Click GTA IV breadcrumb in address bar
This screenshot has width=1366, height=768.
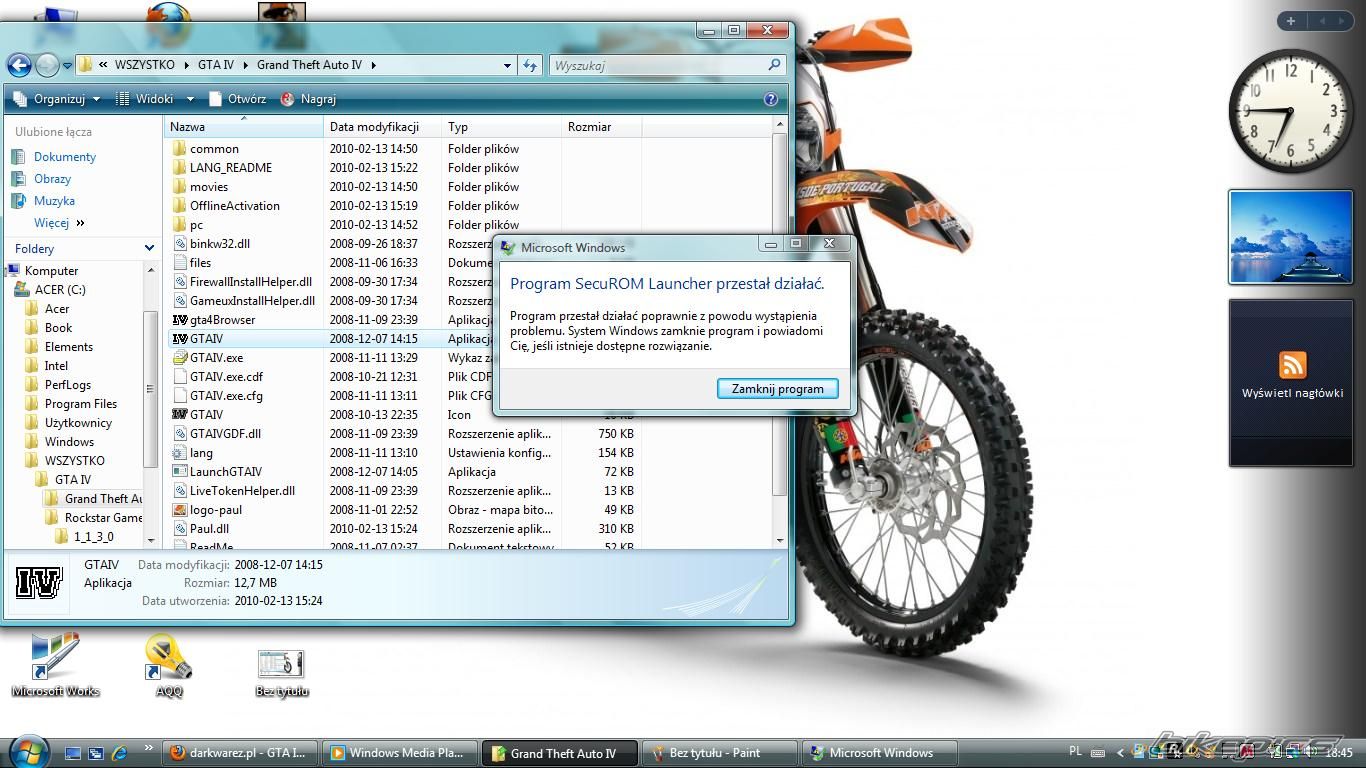click(215, 65)
